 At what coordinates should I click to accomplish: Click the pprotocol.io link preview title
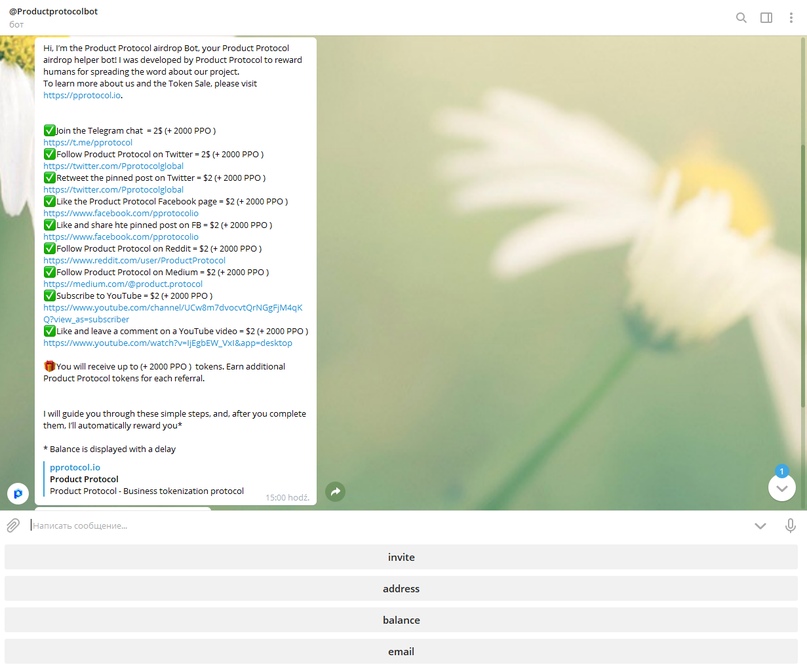pyautogui.click(x=75, y=467)
